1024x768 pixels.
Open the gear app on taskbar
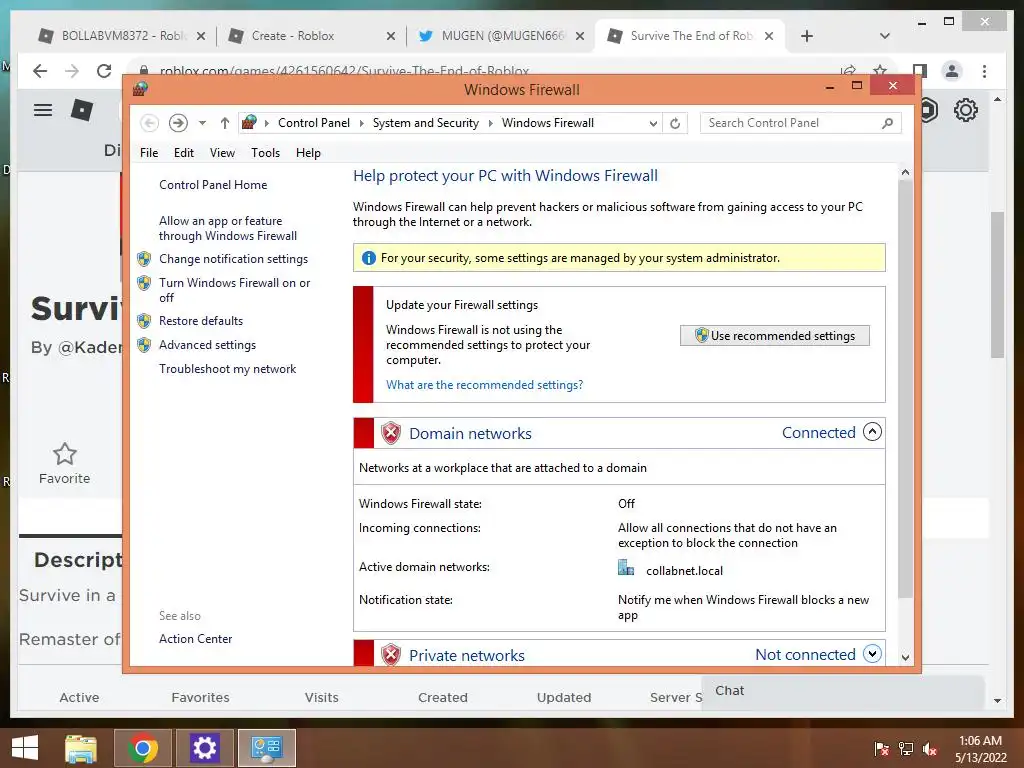204,748
